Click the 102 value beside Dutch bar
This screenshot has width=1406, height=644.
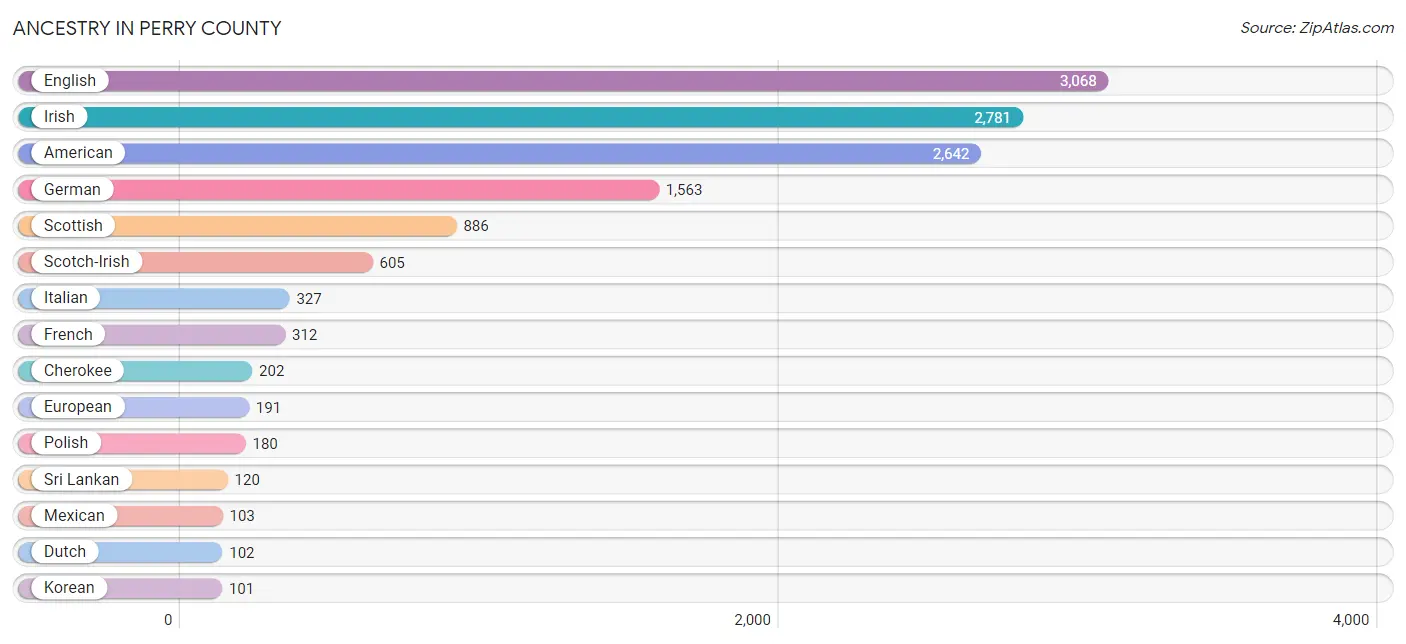coord(241,553)
